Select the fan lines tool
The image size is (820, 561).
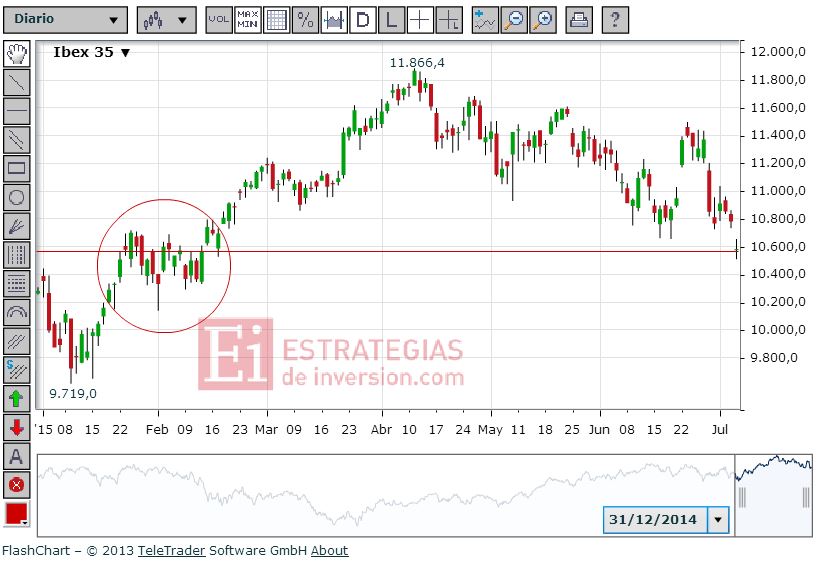(x=17, y=226)
